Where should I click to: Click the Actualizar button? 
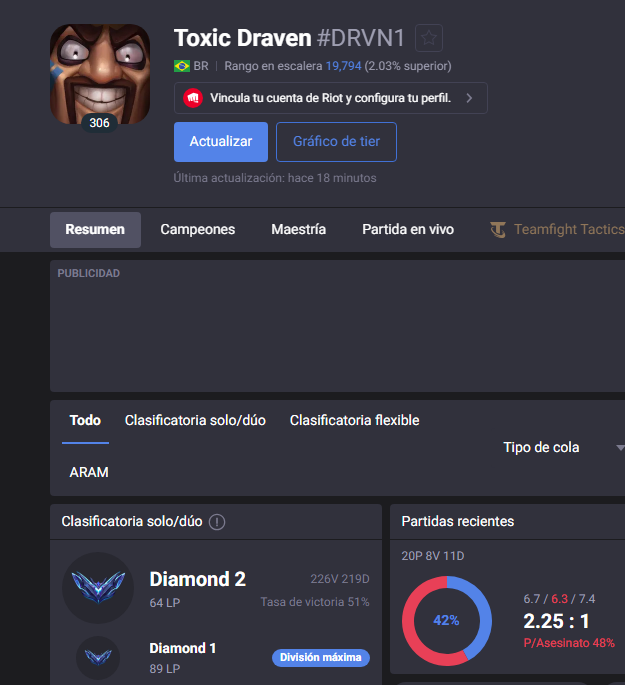(x=221, y=142)
